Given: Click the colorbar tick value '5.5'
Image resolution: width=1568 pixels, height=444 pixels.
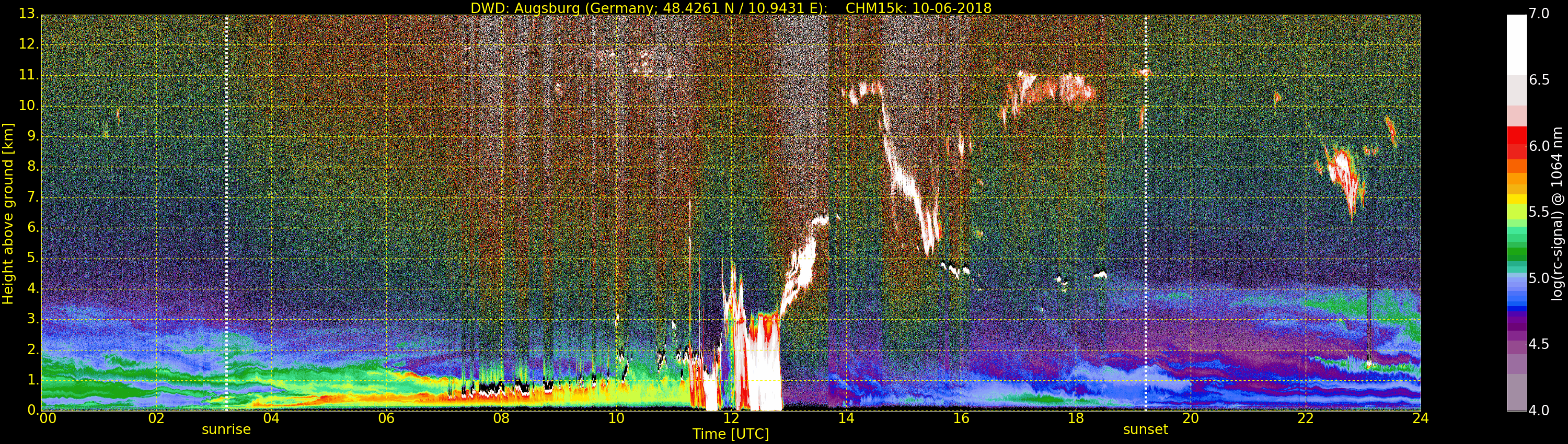Looking at the screenshot, I should [x=1539, y=212].
